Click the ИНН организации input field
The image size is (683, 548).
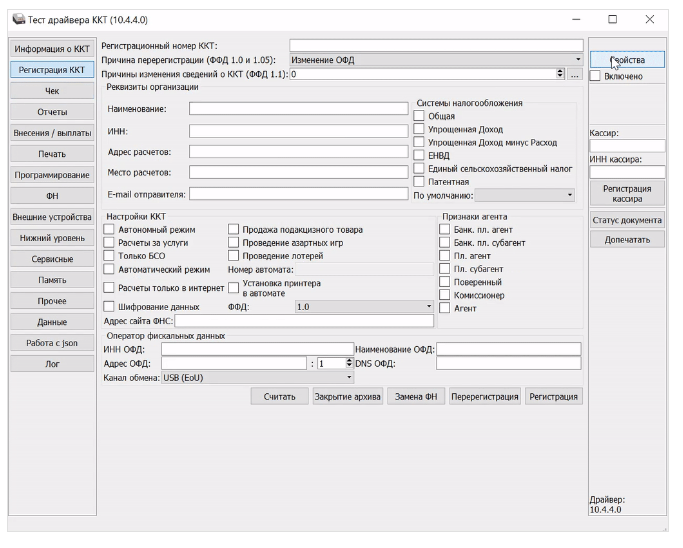pos(298,130)
